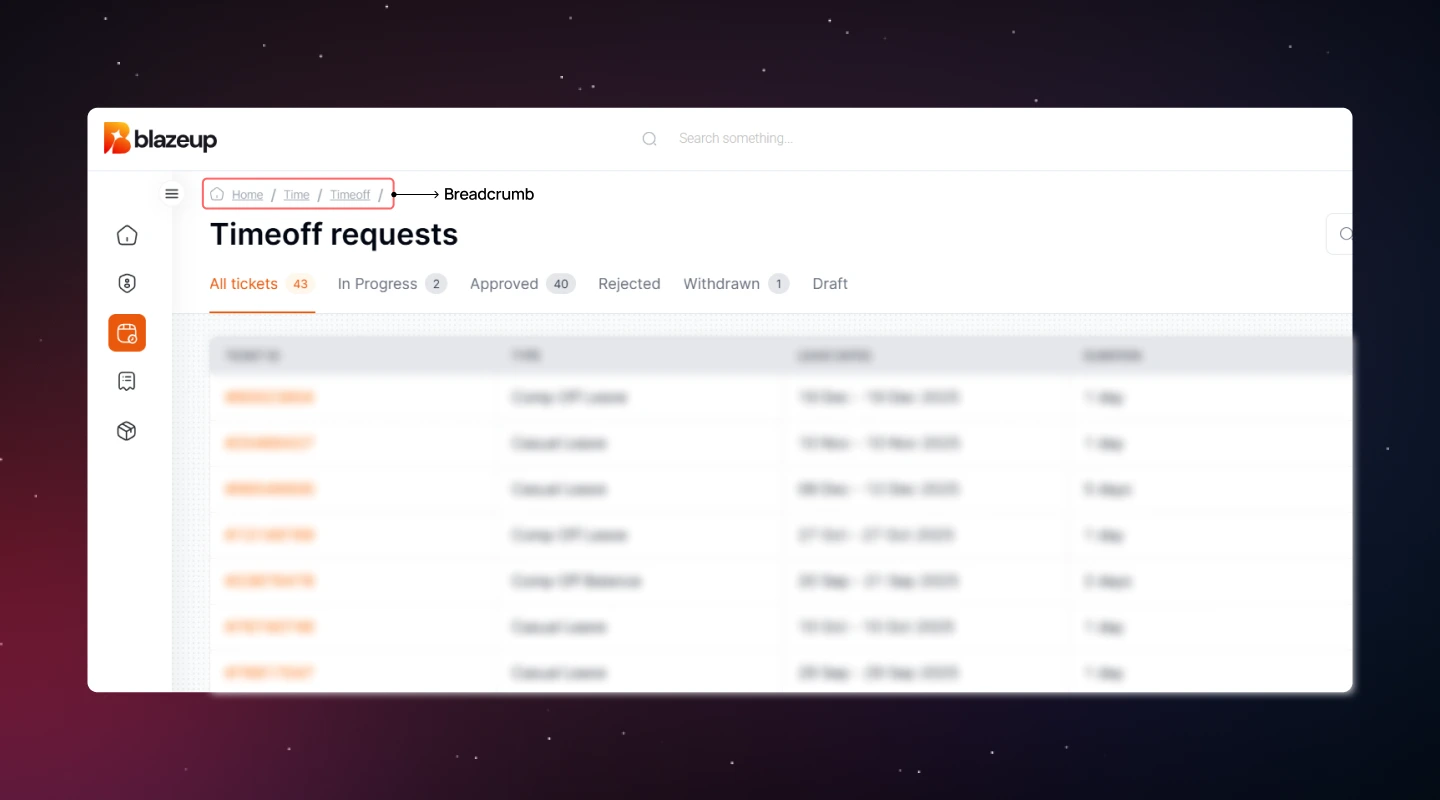Select the Home icon in the sidebar
The height and width of the screenshot is (800, 1440).
[126, 234]
